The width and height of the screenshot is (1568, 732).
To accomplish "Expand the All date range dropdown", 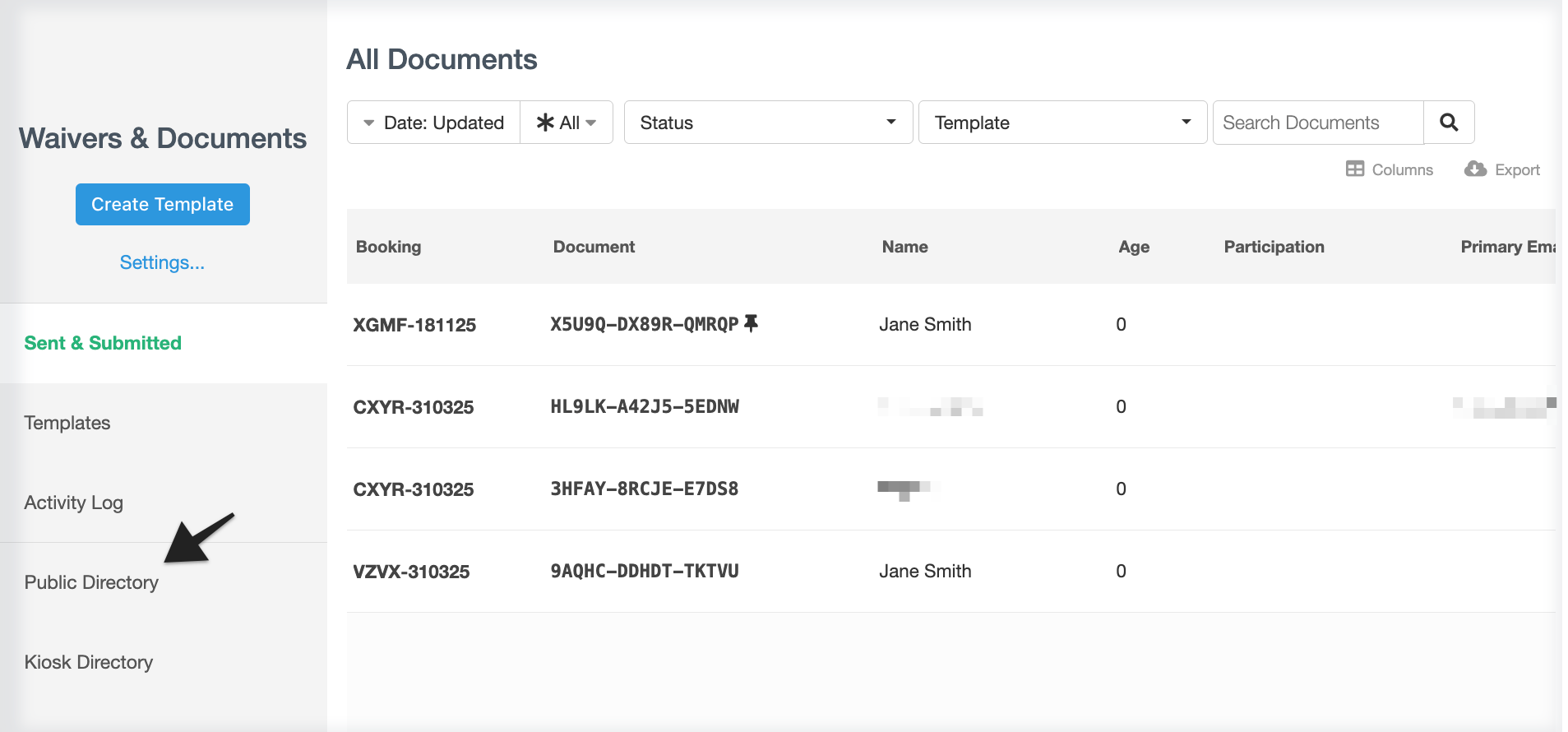I will 567,123.
